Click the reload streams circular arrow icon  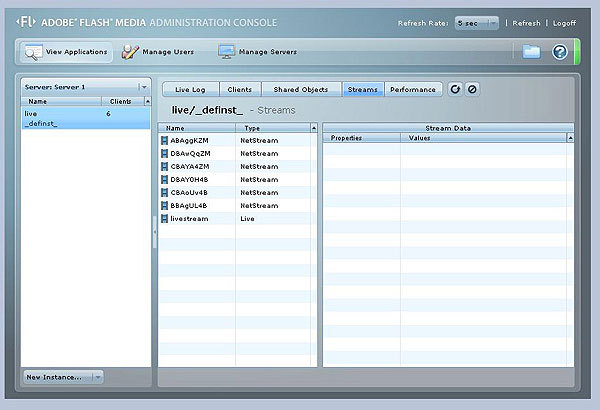tap(455, 89)
